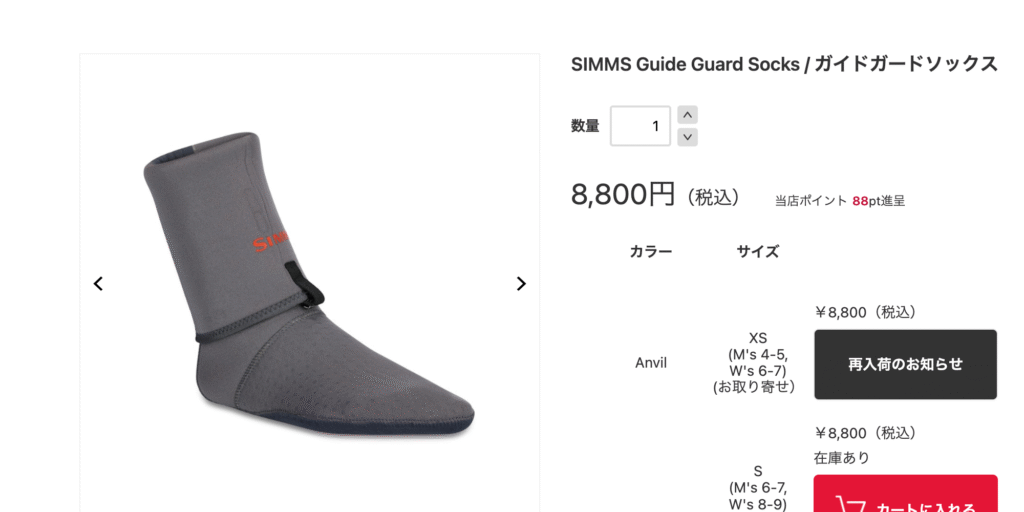Select the XS (M's 4-5) size label
Viewport: 1024px width, 512px height.
coord(758,362)
